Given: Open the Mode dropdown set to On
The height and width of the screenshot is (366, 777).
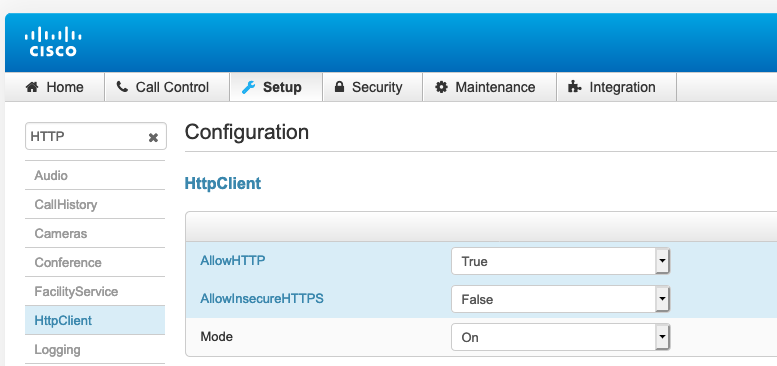Looking at the screenshot, I should click(560, 337).
